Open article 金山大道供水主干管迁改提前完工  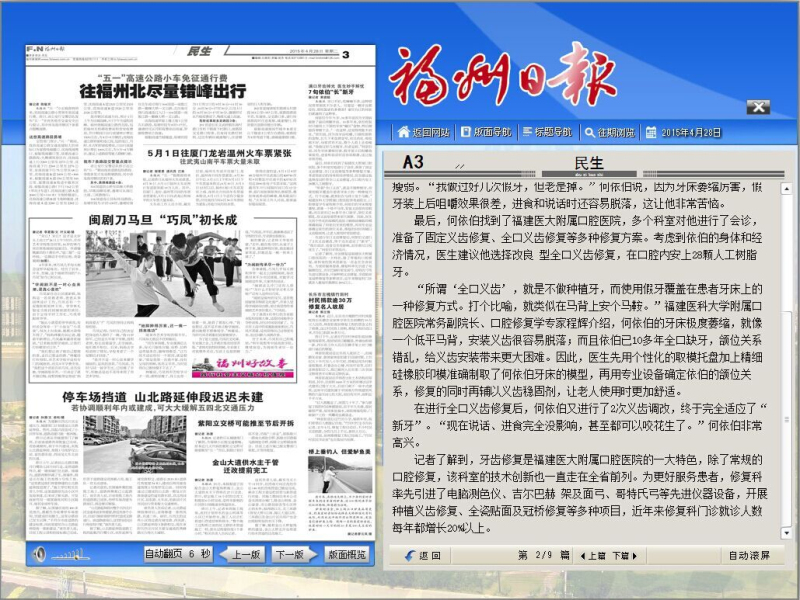tap(246, 466)
